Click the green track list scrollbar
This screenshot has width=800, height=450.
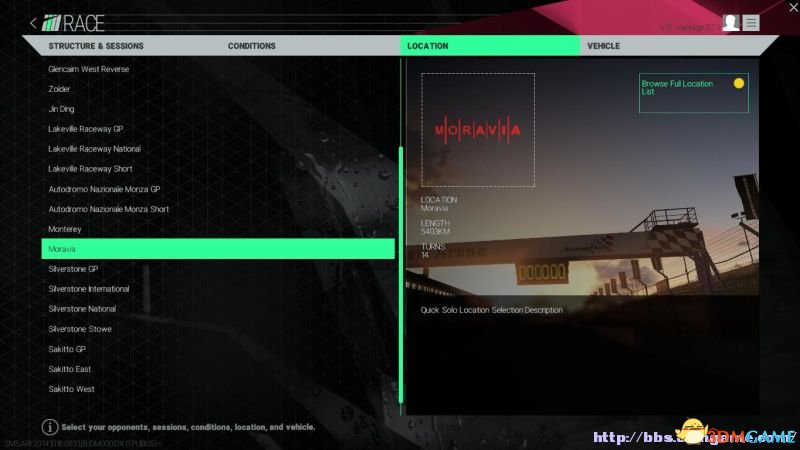(x=401, y=275)
